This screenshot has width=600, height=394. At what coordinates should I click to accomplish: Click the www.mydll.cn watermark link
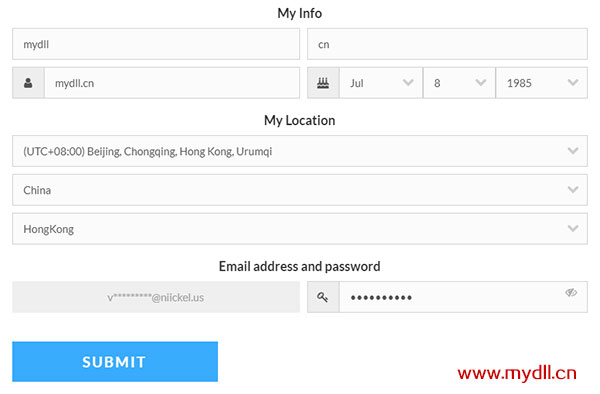(x=517, y=373)
